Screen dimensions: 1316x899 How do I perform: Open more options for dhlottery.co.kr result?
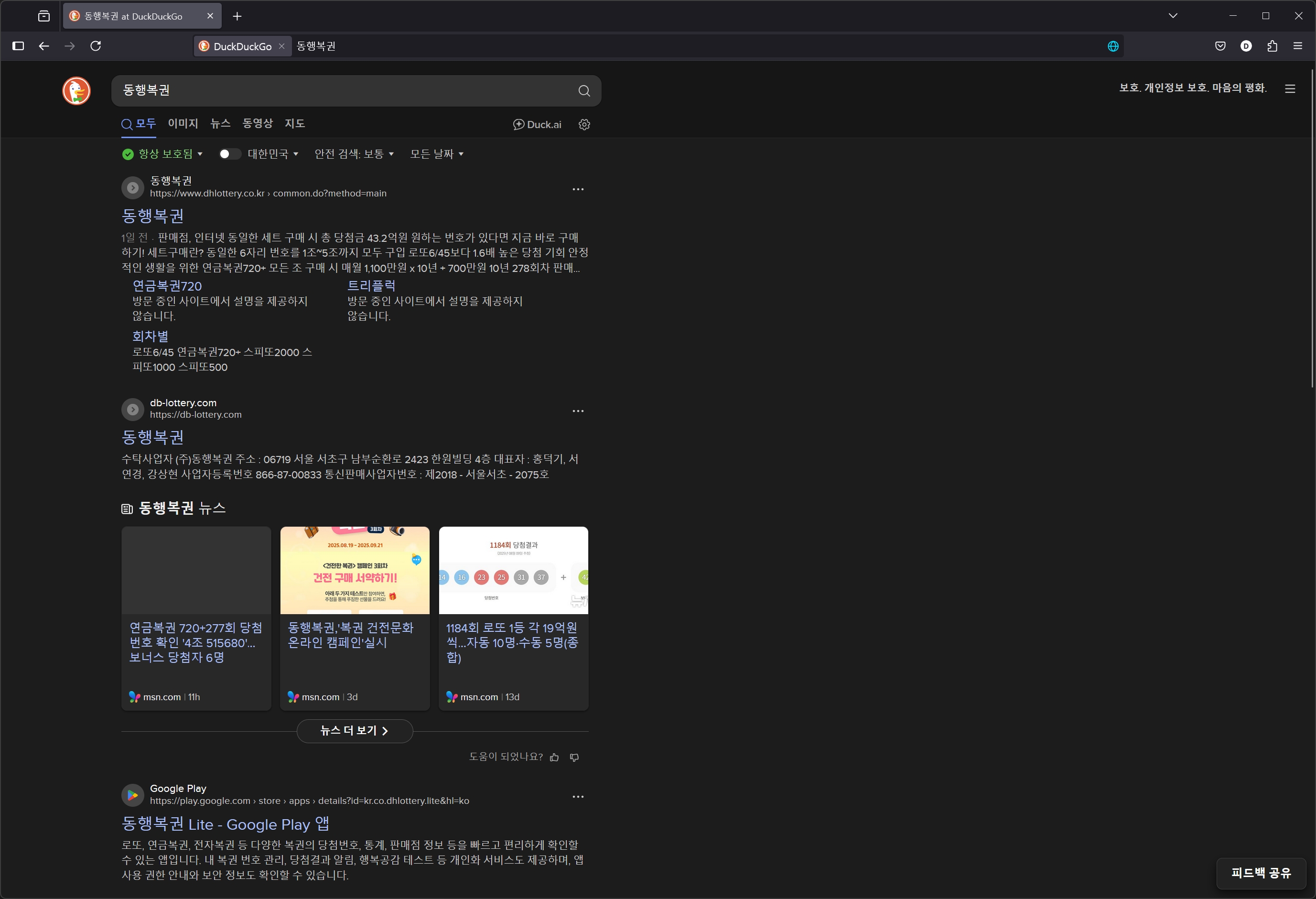coord(578,189)
